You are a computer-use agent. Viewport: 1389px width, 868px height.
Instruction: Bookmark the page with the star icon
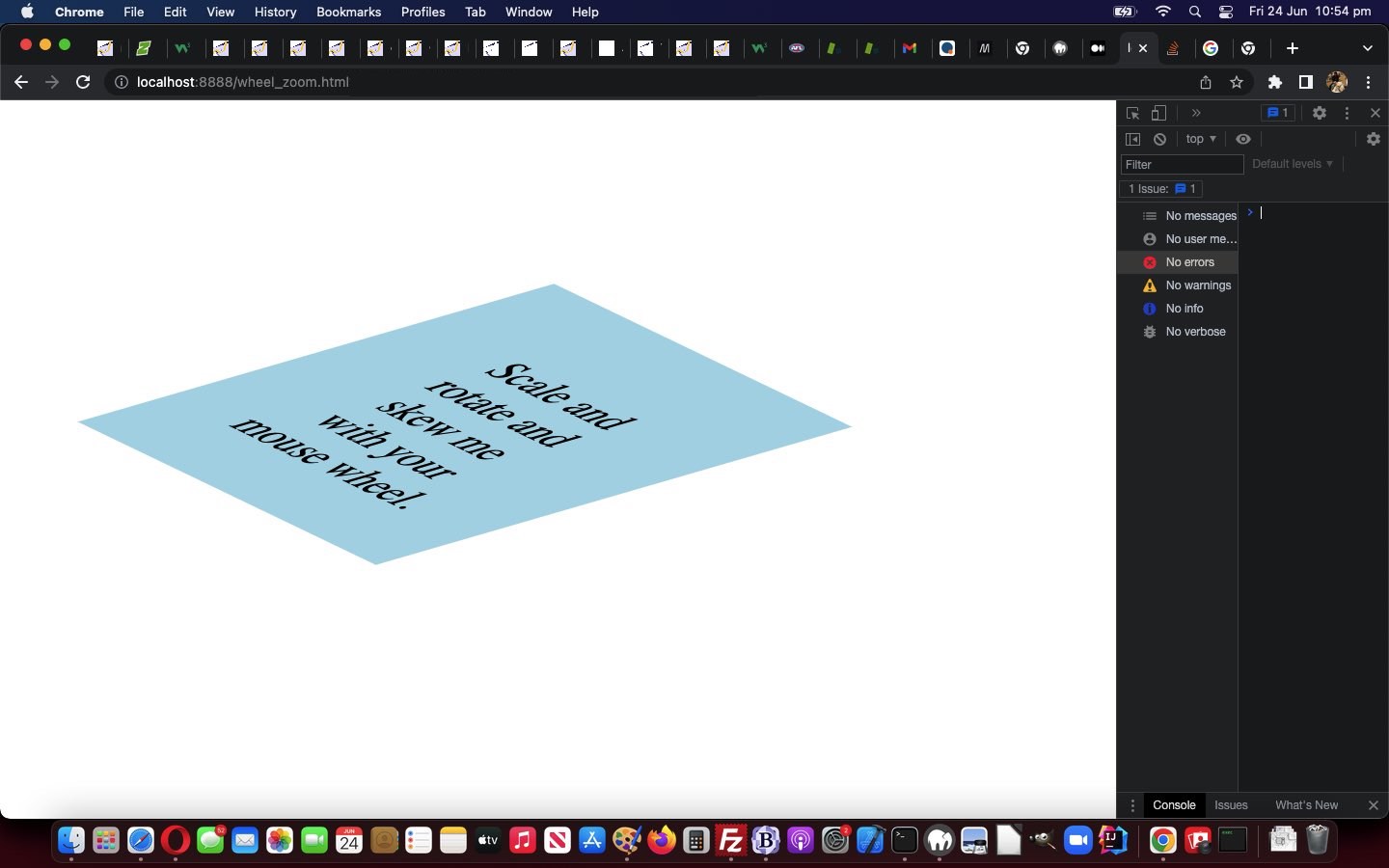pos(1238,83)
